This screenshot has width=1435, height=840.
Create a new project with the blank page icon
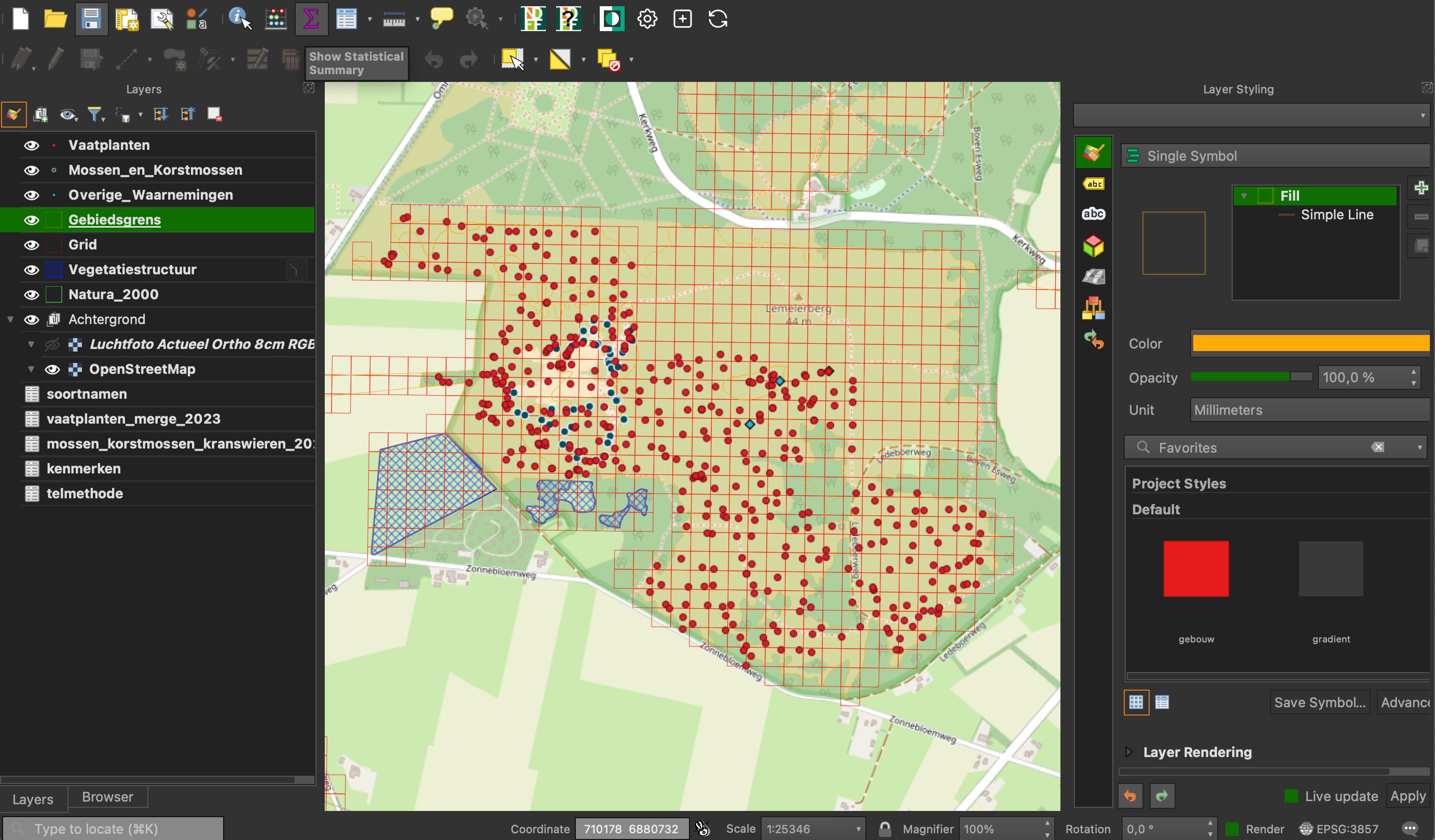click(x=21, y=19)
